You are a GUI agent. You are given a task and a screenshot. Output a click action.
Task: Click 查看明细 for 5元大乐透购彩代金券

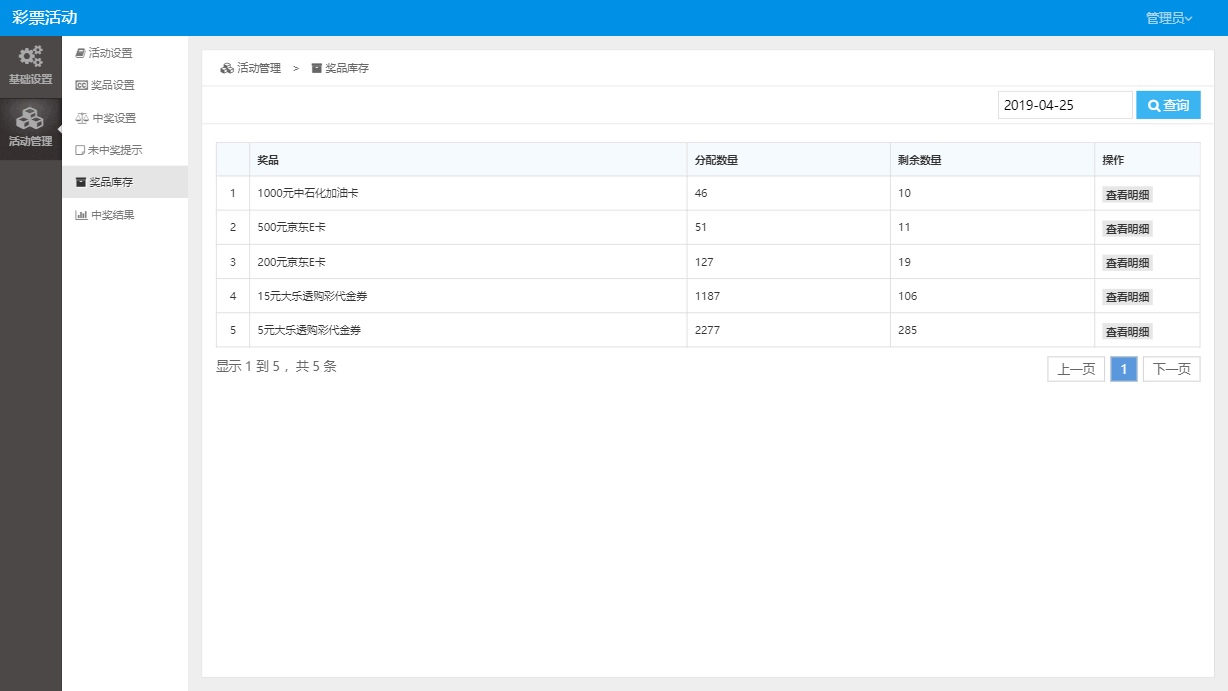(x=1127, y=331)
